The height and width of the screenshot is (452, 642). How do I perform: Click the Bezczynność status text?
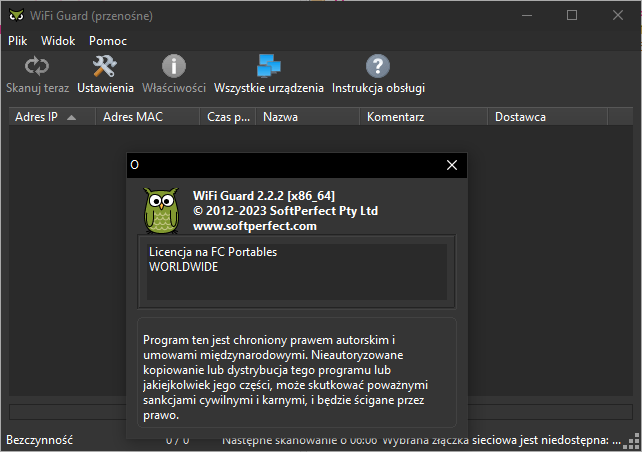click(39, 440)
